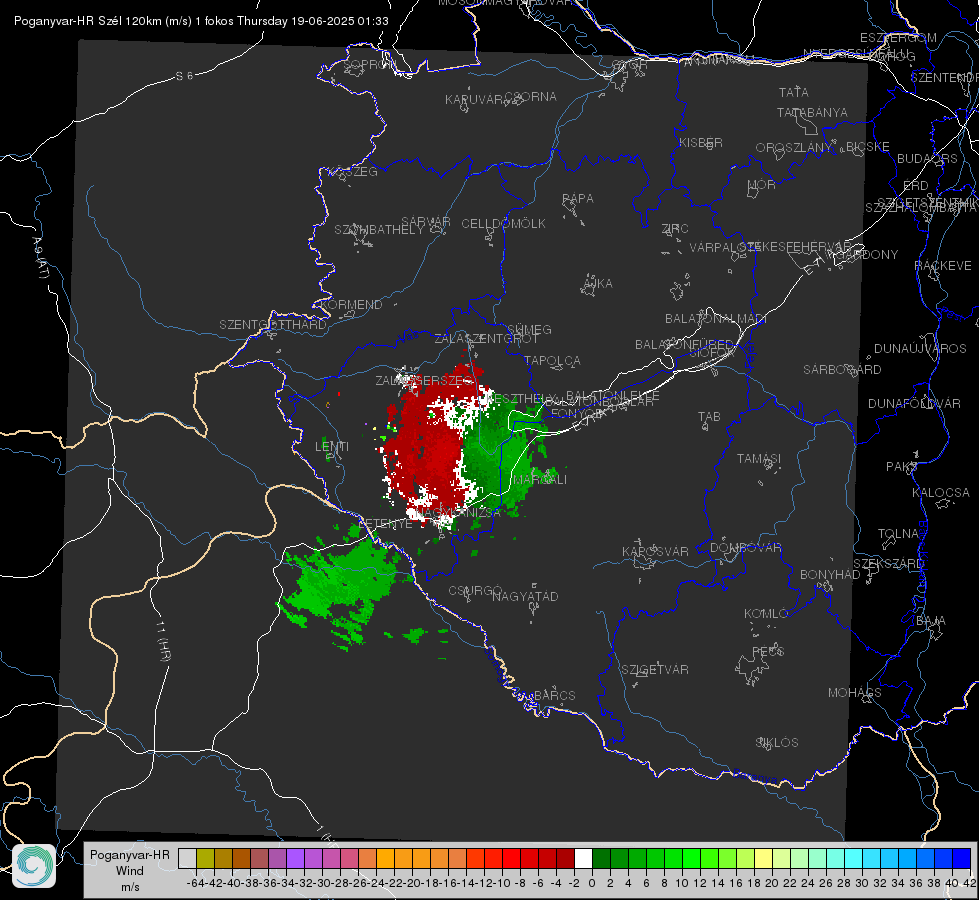Click the BAJA city label
979x900 pixels.
[931, 621]
